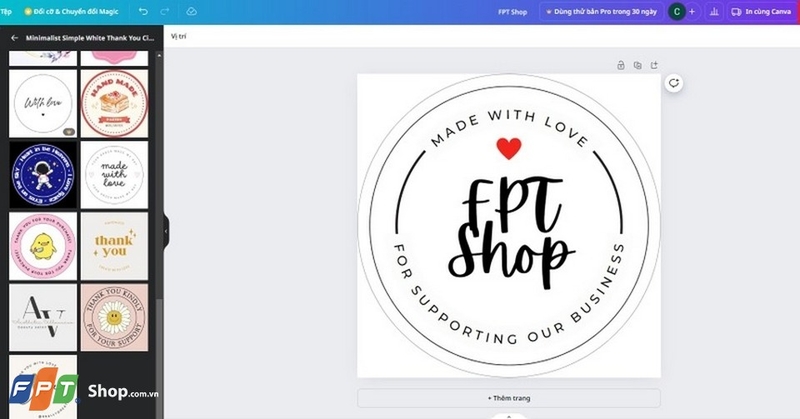
Task: Select the FPT Shop script text on canvas
Action: (510, 232)
